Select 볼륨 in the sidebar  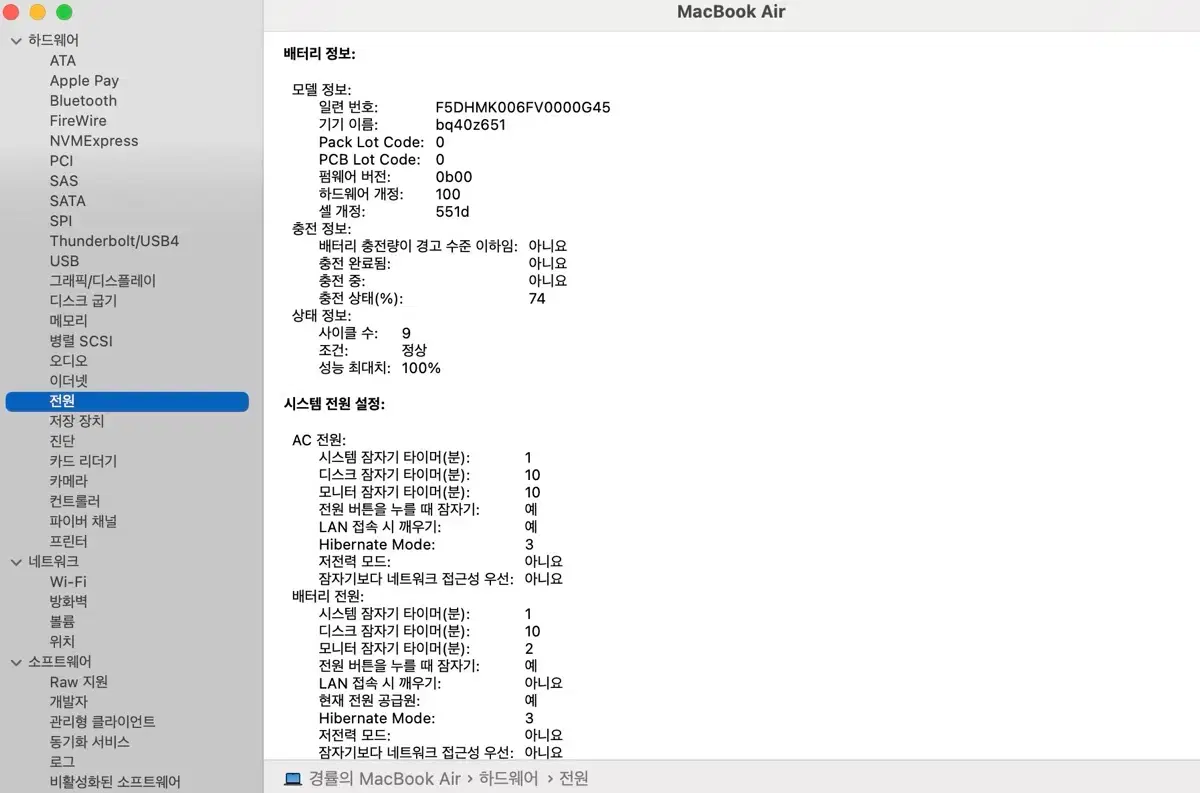pos(62,621)
